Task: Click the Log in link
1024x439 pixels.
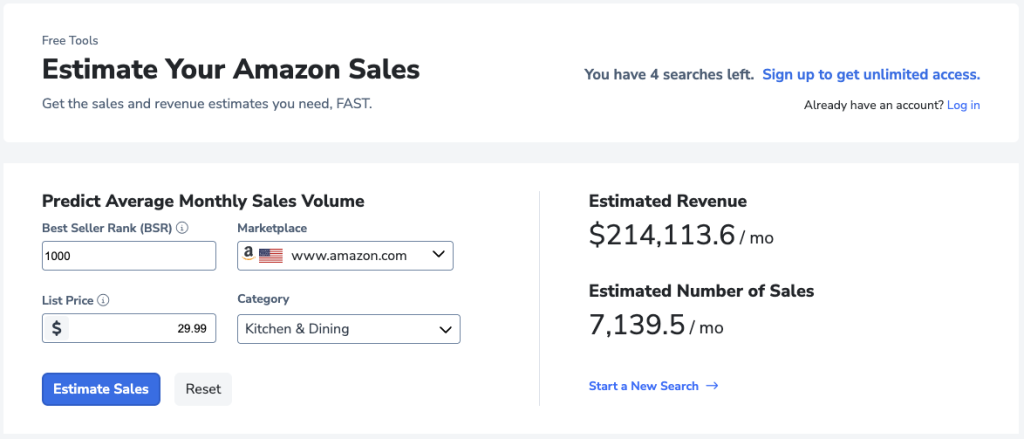Action: tap(963, 105)
